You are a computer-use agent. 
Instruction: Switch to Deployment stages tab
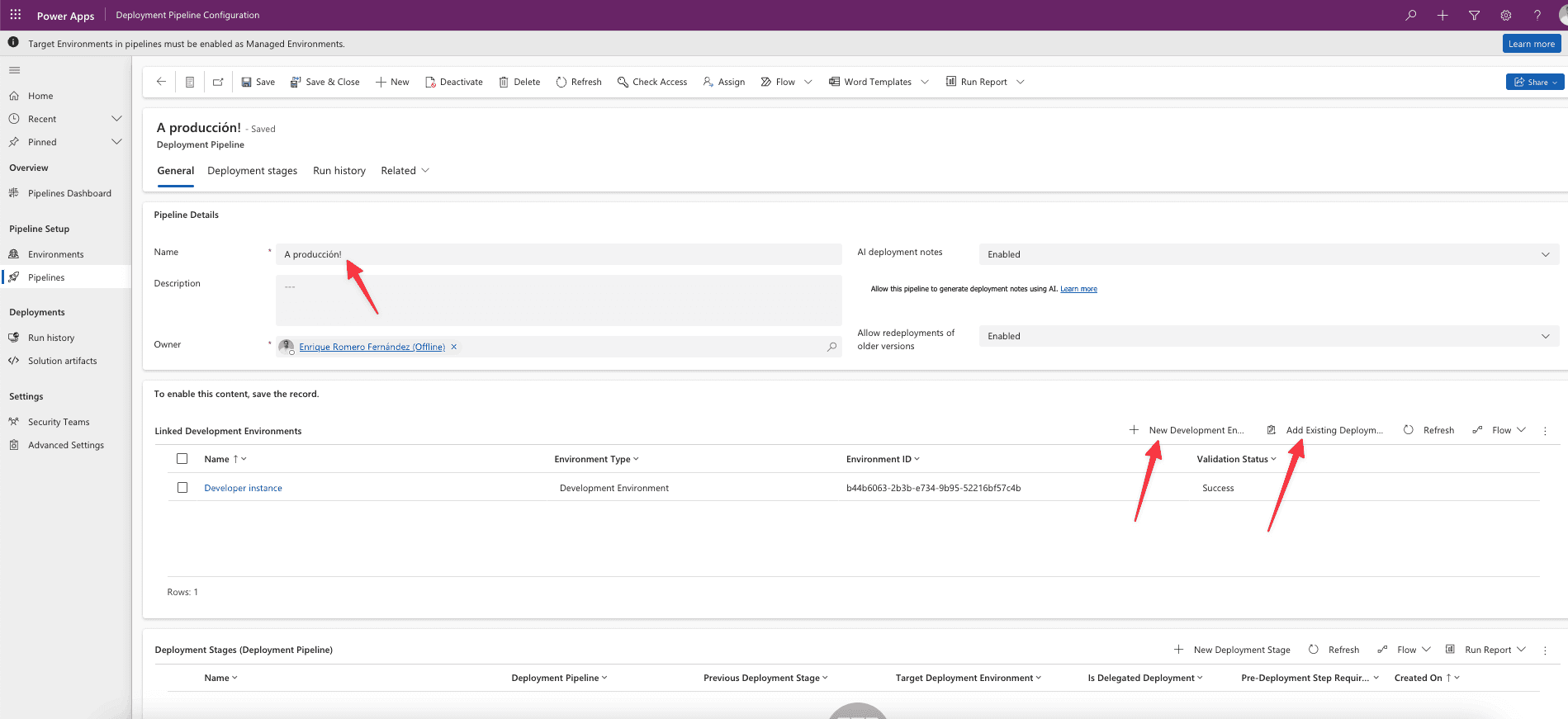[x=253, y=171]
